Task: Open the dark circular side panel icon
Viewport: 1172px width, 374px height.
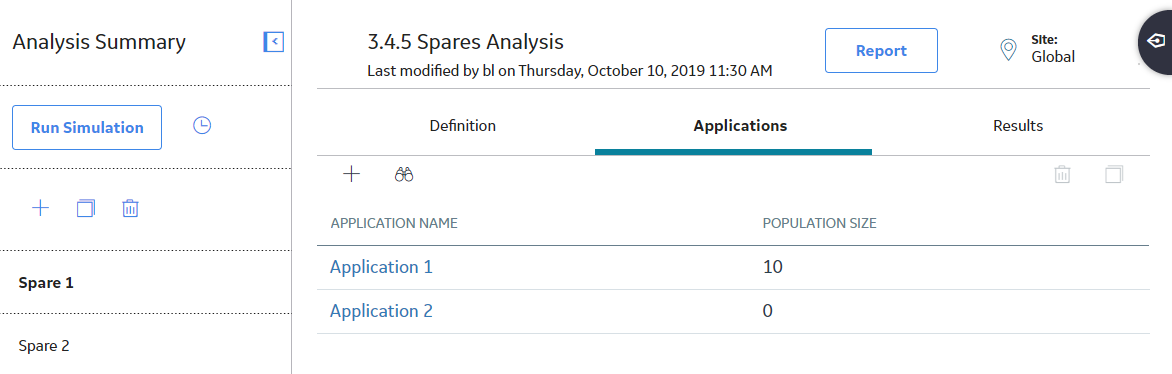Action: [1154, 41]
